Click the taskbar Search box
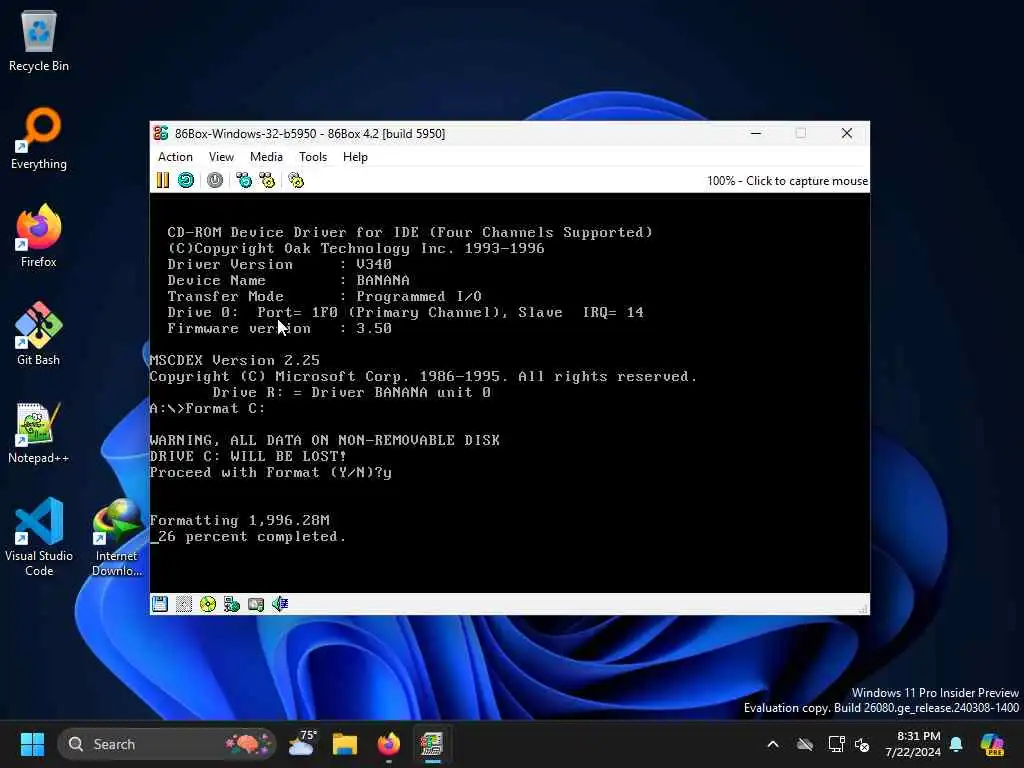The width and height of the screenshot is (1024, 768). [167, 744]
